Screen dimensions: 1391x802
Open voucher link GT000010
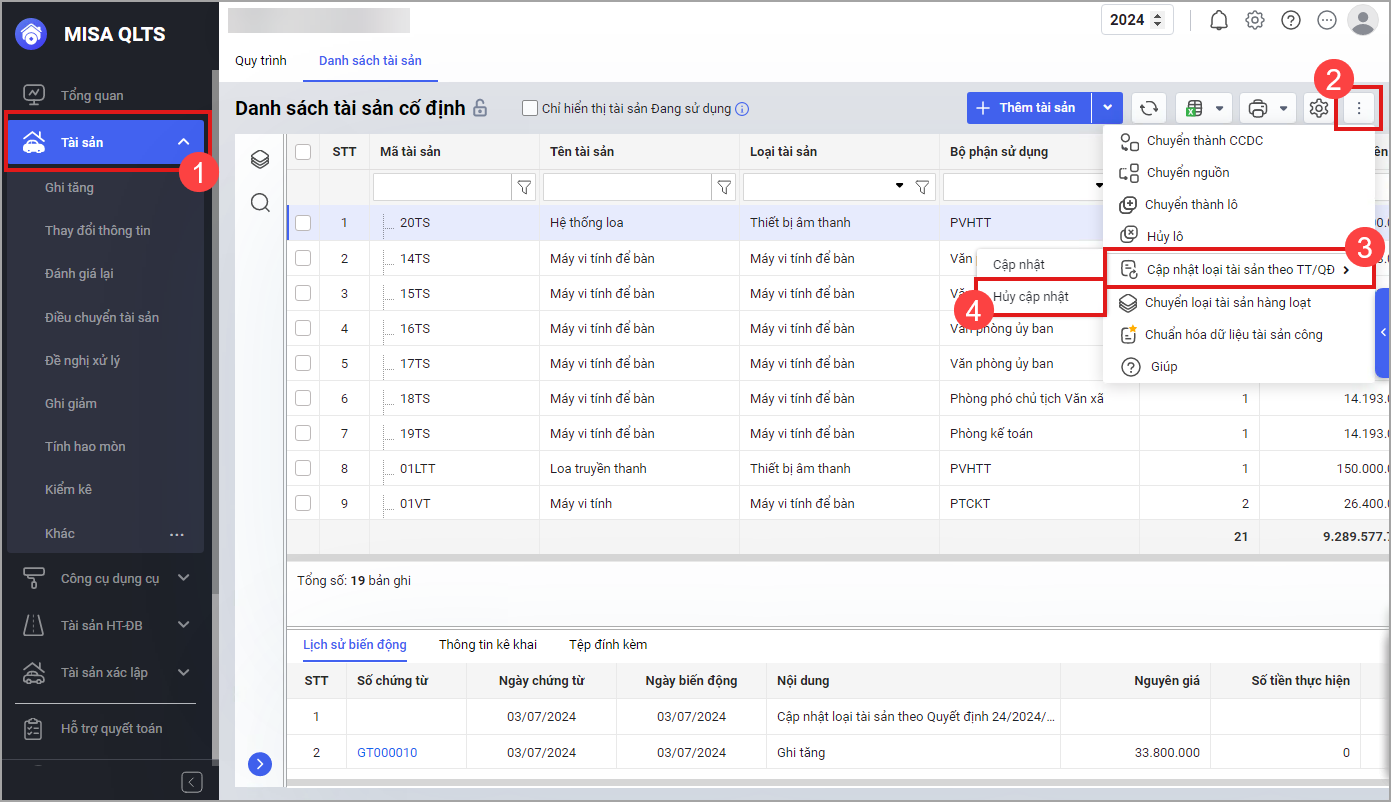click(387, 753)
